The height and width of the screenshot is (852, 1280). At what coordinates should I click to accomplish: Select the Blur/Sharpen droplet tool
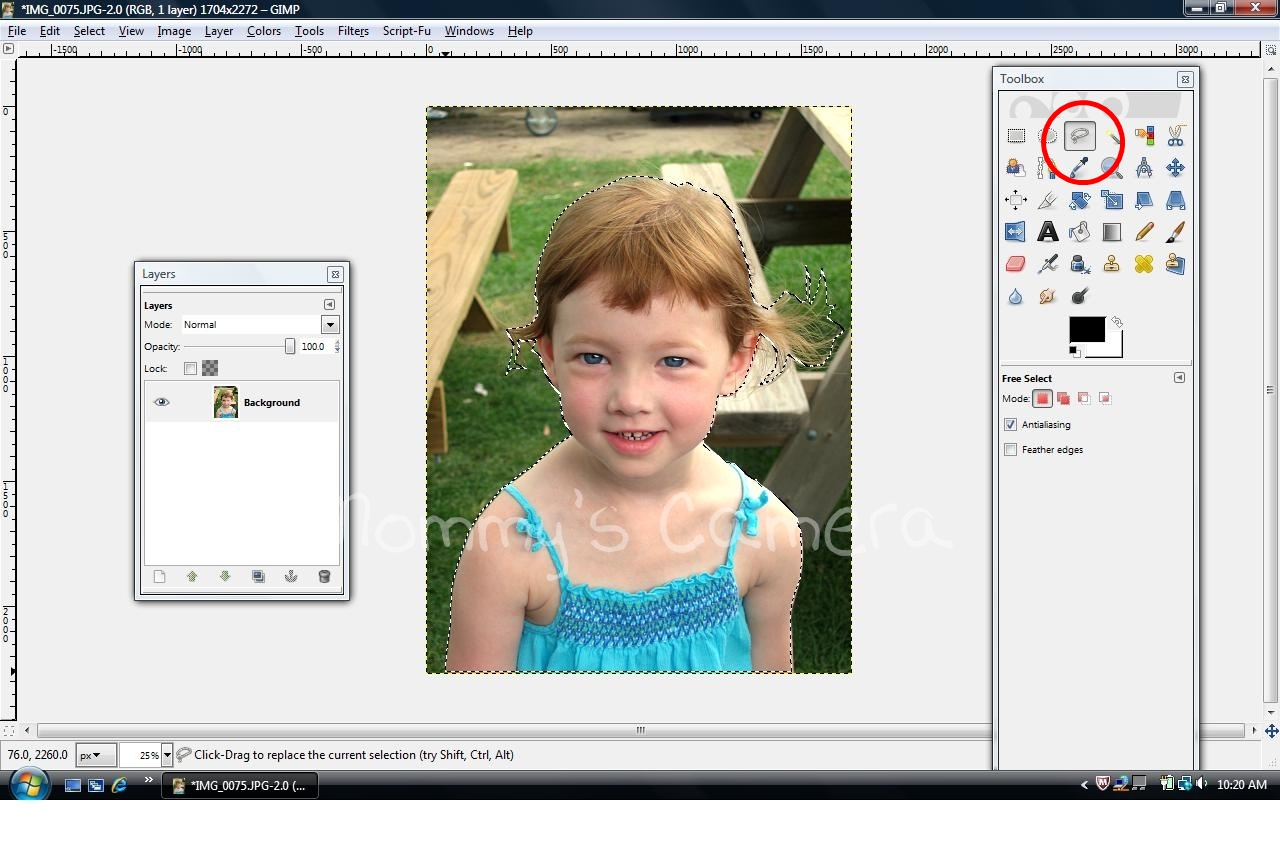click(1016, 296)
